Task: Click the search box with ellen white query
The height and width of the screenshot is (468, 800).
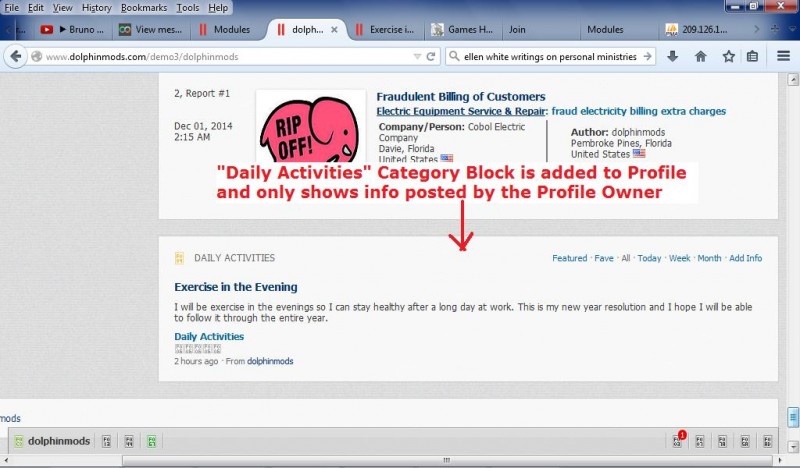Action: coord(549,57)
